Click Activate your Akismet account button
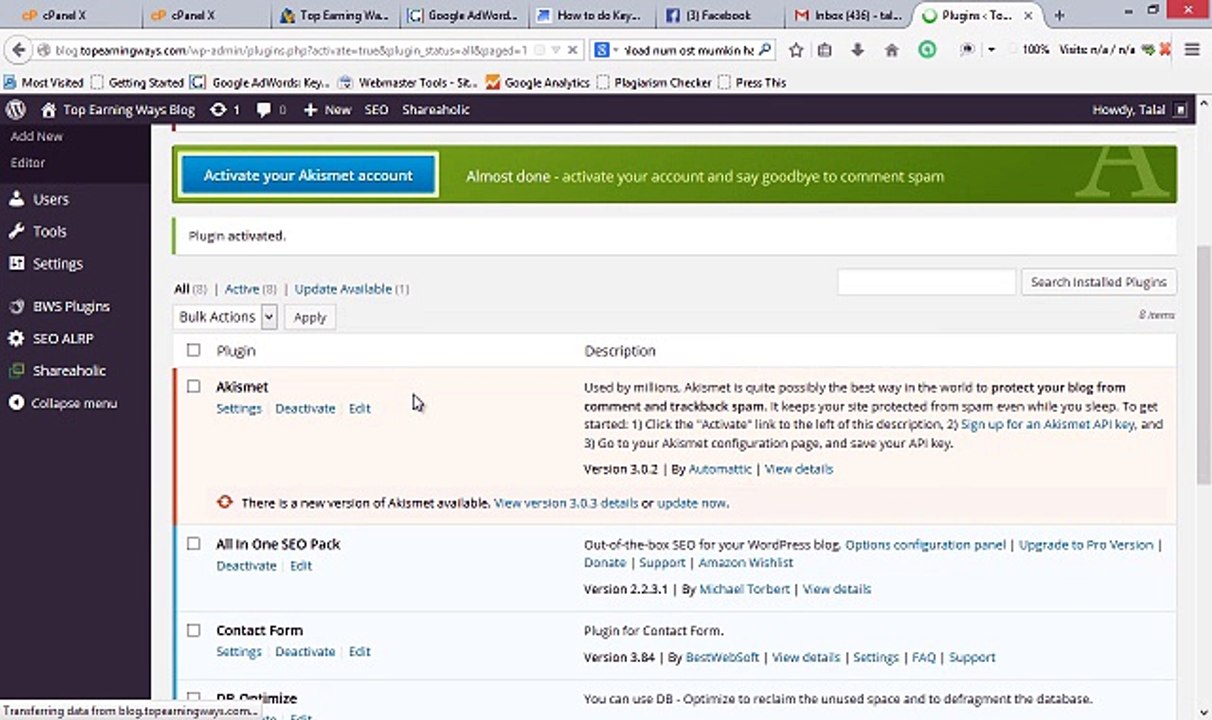Screen dimensions: 1212x720 coord(308,175)
